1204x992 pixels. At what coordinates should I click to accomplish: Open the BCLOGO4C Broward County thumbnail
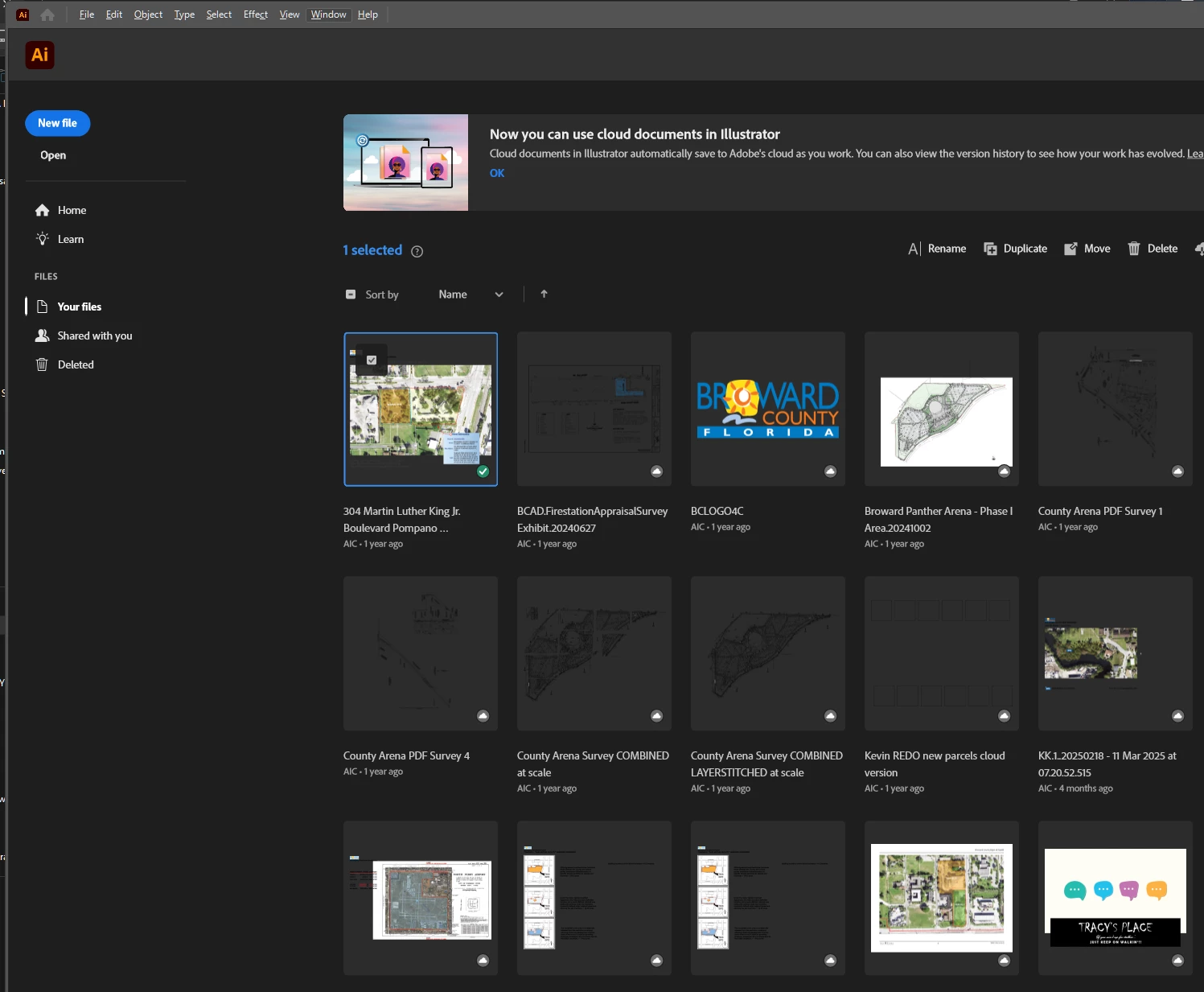coord(768,409)
